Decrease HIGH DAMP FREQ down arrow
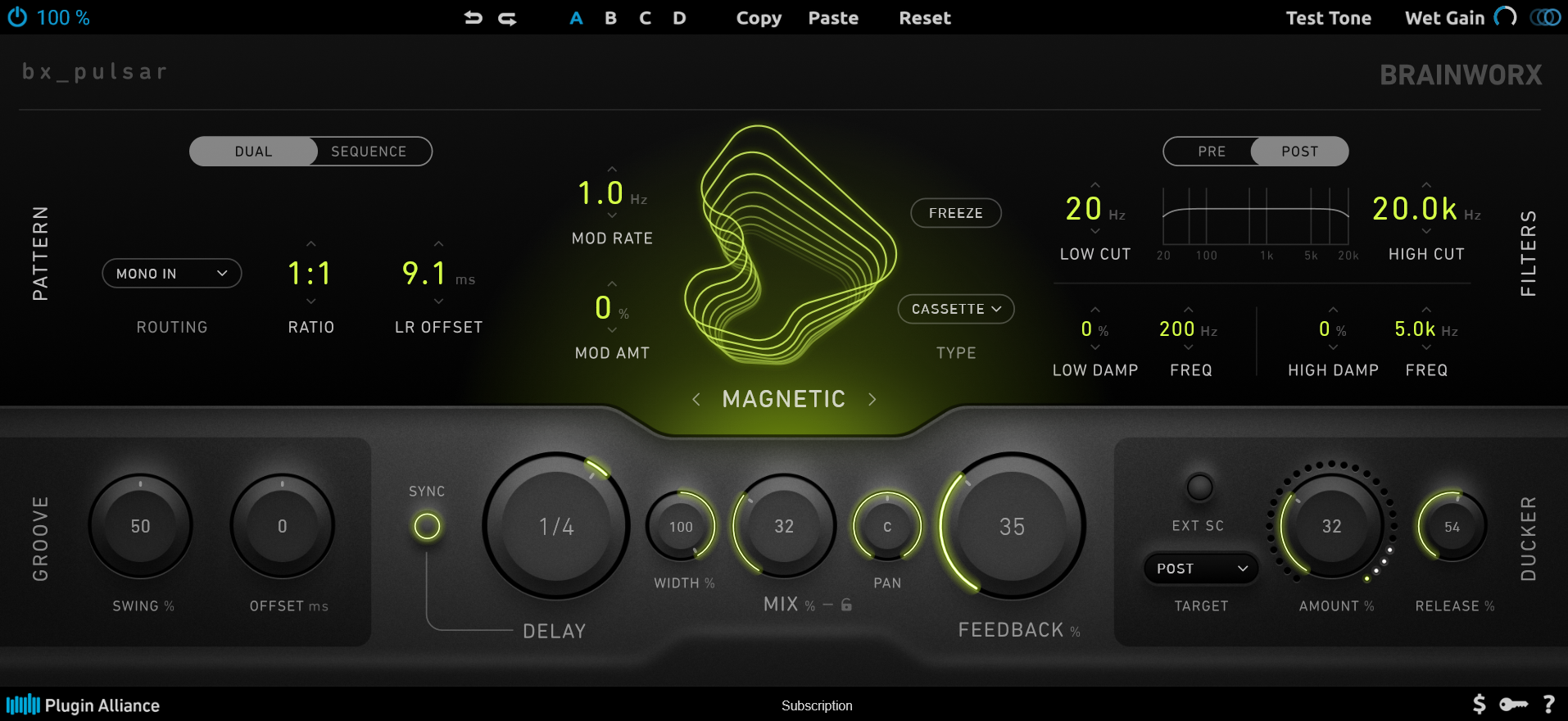This screenshot has width=1568, height=721. pyautogui.click(x=1426, y=347)
